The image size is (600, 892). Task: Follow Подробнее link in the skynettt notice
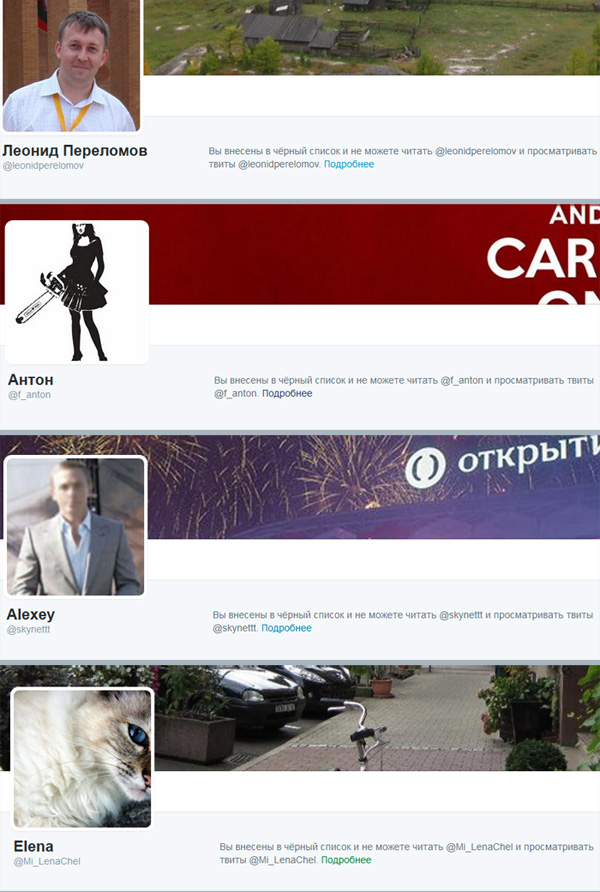pyautogui.click(x=286, y=628)
